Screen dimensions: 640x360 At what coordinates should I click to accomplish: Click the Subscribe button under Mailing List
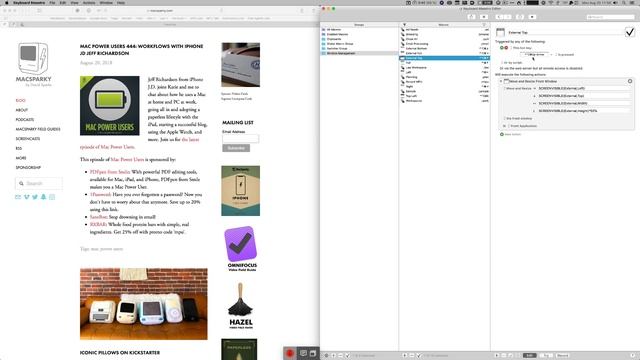(236, 148)
